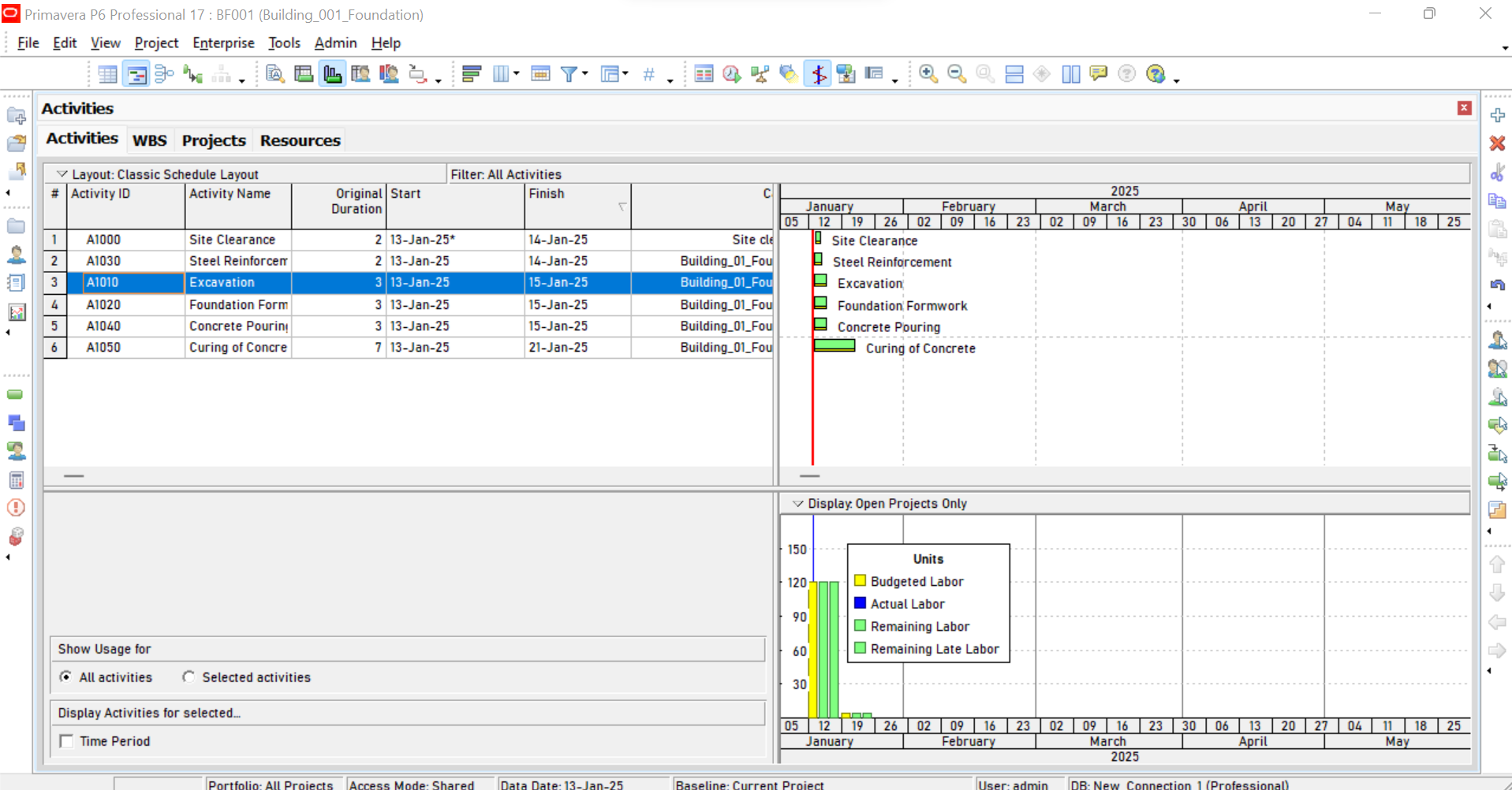This screenshot has height=790, width=1512.
Task: Show the Activity Table view icon
Action: coord(107,74)
